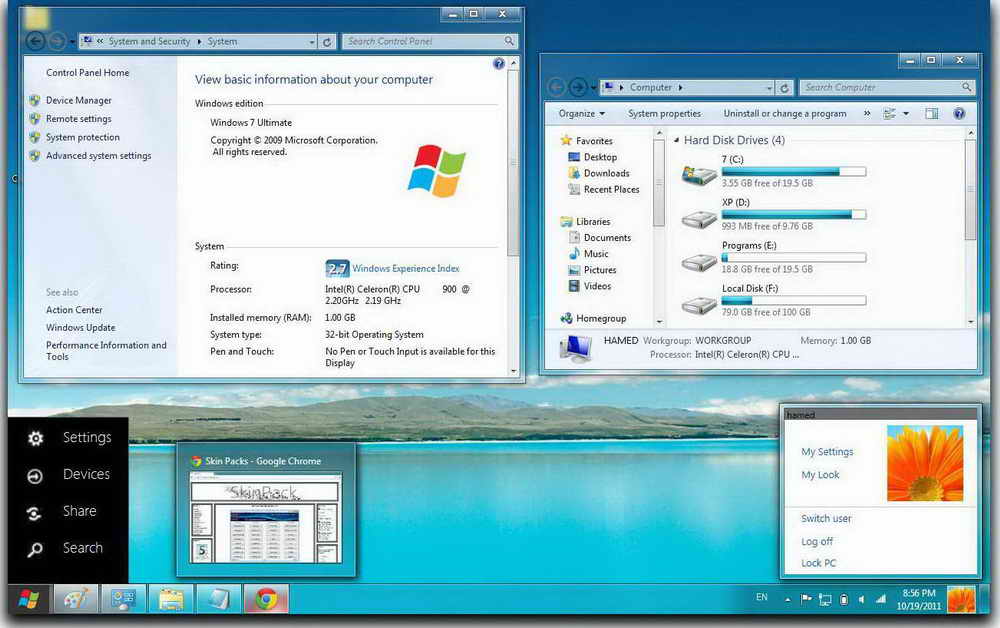The width and height of the screenshot is (1000, 628).
Task: Open System protection link
Action: [82, 138]
